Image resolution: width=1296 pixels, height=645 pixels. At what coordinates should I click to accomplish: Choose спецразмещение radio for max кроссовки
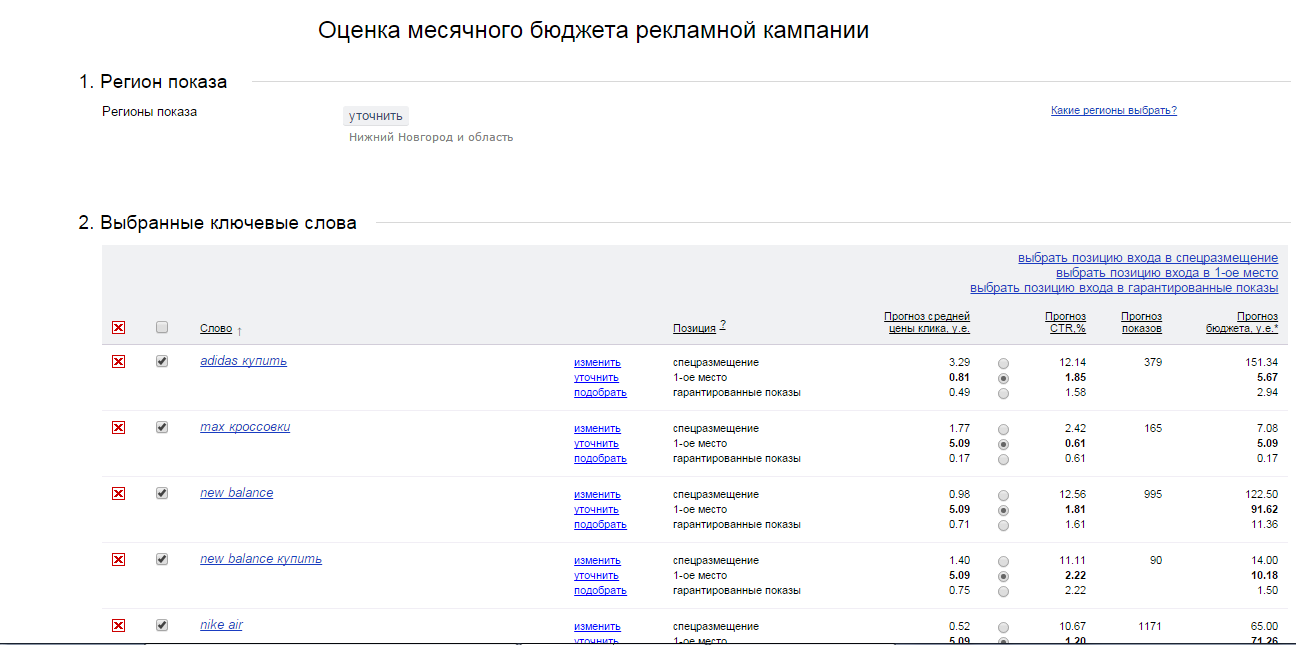(x=1003, y=429)
